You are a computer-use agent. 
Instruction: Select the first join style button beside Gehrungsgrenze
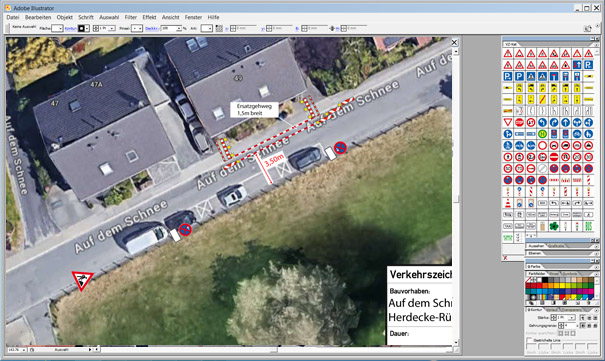[583, 326]
